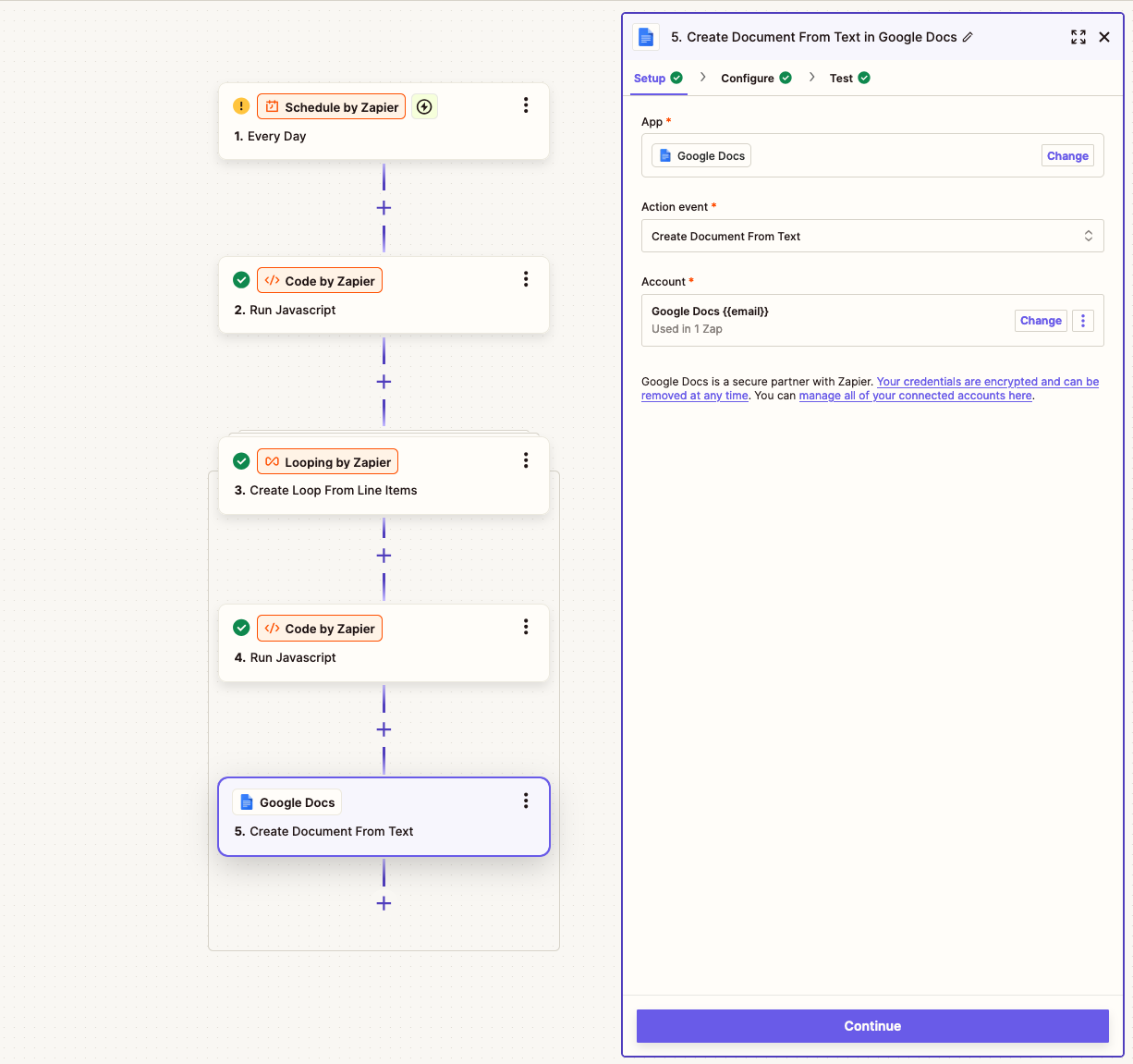Click the Code by Zapier badge on step 2
1133x1064 pixels.
320,281
